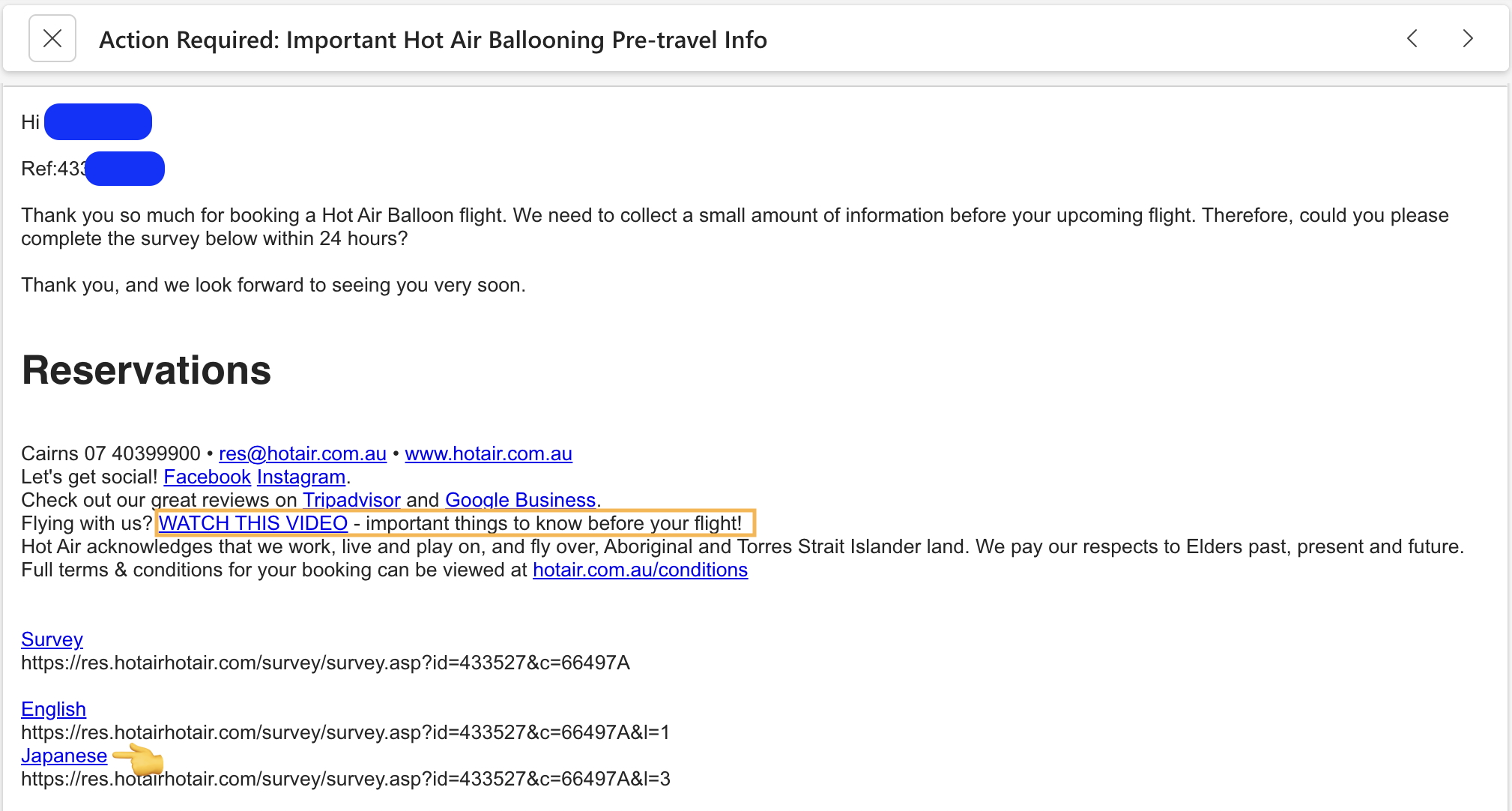The height and width of the screenshot is (811, 1512).
Task: Click the WATCH THIS VIDEO link
Action: point(253,523)
